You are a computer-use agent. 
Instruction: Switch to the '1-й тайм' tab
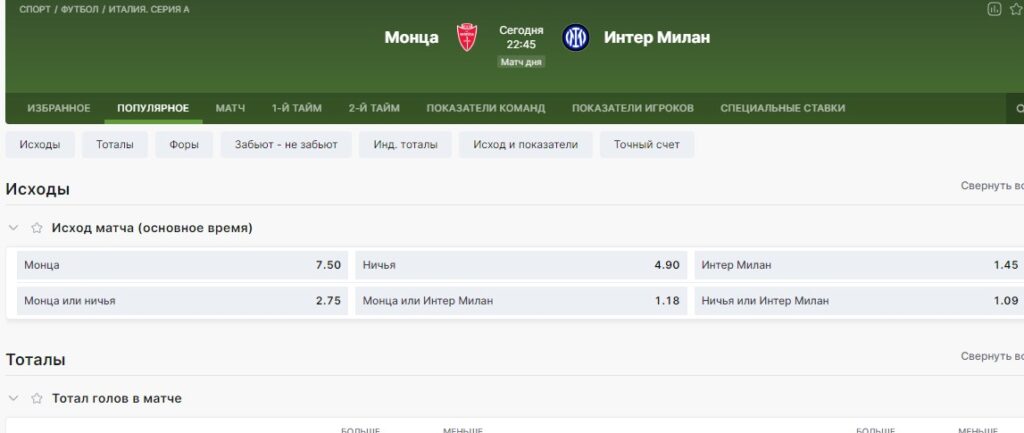pyautogui.click(x=297, y=108)
